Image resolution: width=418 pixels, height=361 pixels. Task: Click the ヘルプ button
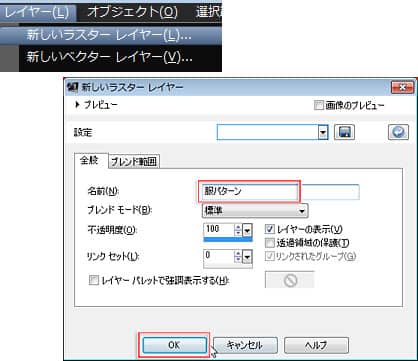316,345
